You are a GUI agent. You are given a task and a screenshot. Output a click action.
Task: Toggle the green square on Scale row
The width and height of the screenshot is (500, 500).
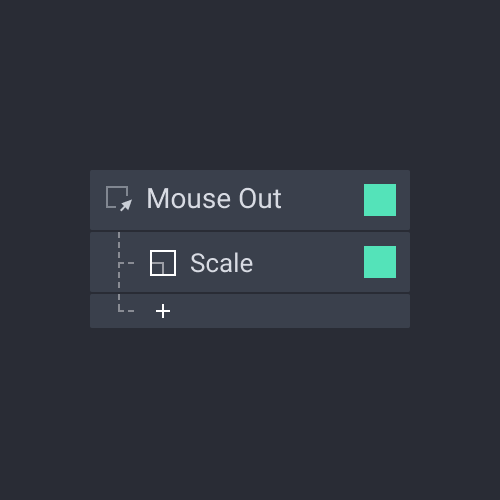pyautogui.click(x=380, y=262)
